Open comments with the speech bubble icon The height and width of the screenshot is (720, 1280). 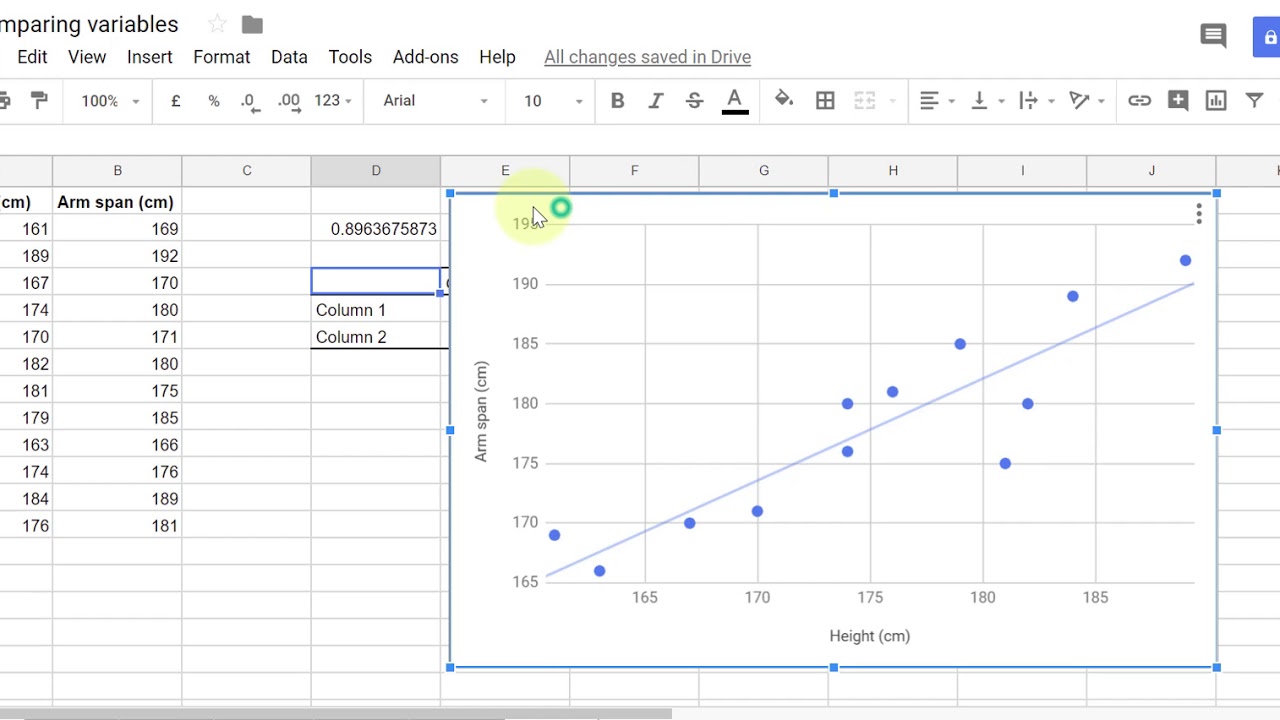click(1213, 37)
